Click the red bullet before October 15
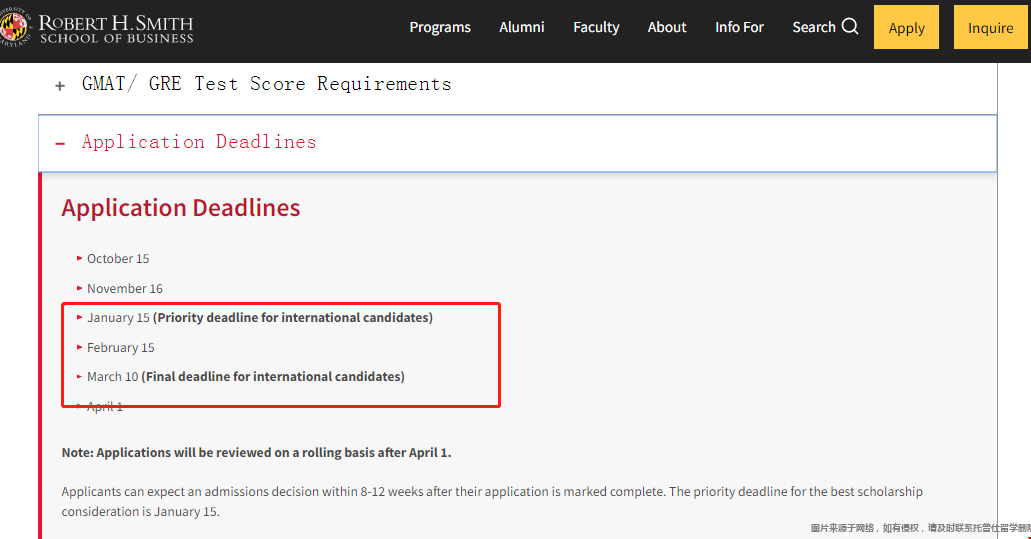Screen dimensions: 1031x539 pyautogui.click(x=79, y=258)
